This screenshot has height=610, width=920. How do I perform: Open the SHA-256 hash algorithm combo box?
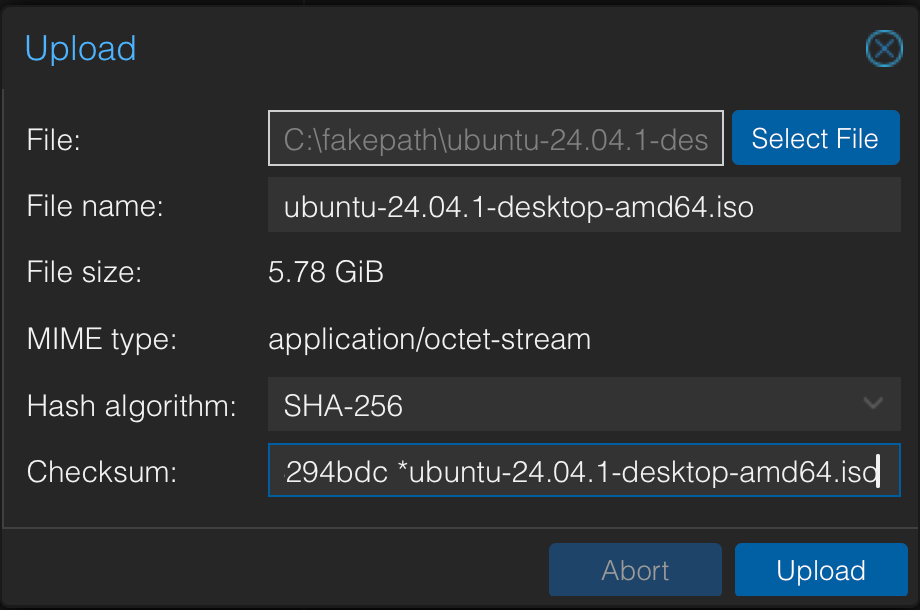pos(560,404)
